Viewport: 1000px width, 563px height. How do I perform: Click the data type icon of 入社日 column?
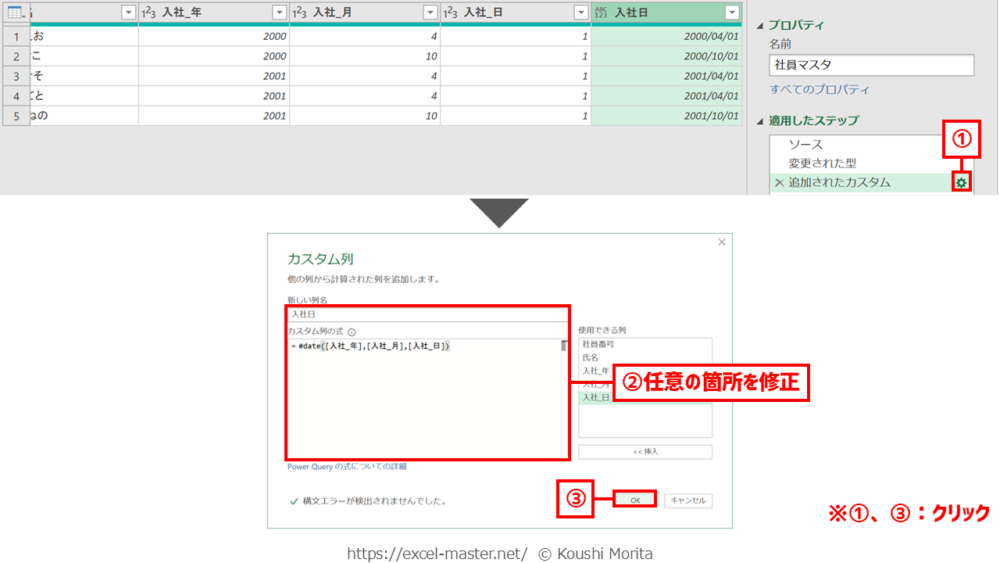tap(601, 12)
